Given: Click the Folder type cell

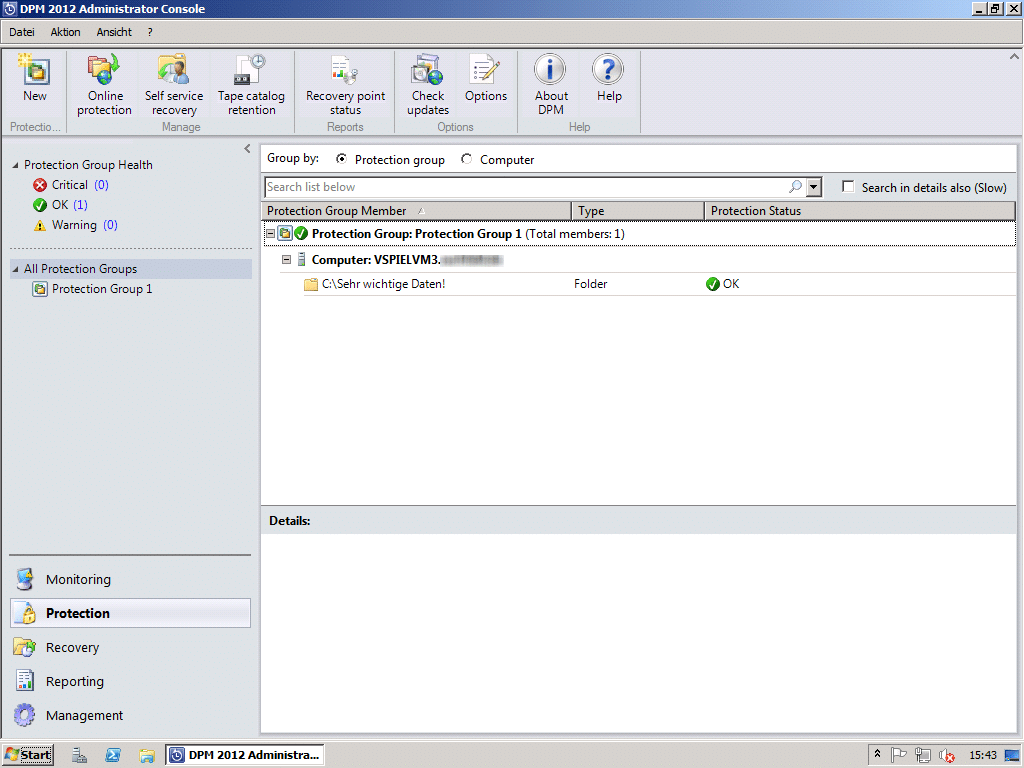Looking at the screenshot, I should click(590, 284).
